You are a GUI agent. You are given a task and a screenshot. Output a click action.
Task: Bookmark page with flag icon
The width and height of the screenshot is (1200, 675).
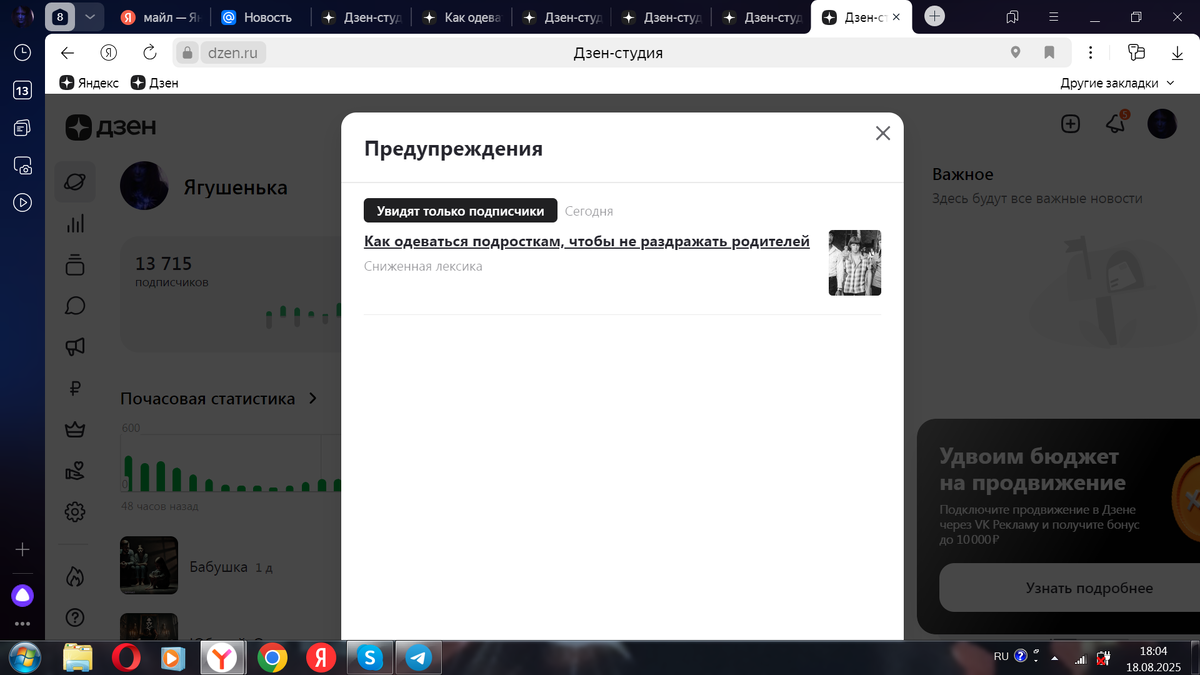click(x=1049, y=53)
